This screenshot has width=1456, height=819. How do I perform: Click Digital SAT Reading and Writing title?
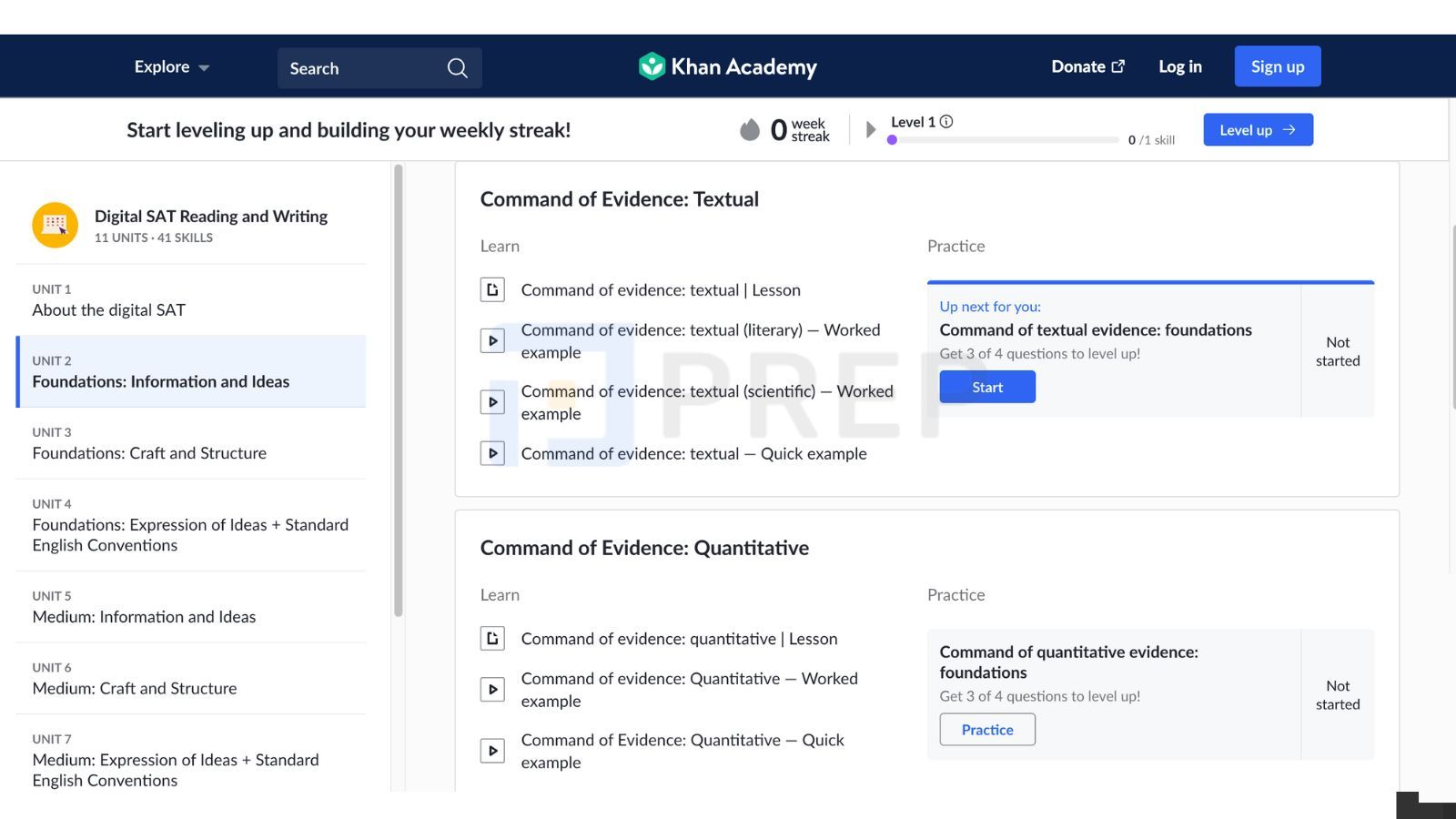click(211, 216)
